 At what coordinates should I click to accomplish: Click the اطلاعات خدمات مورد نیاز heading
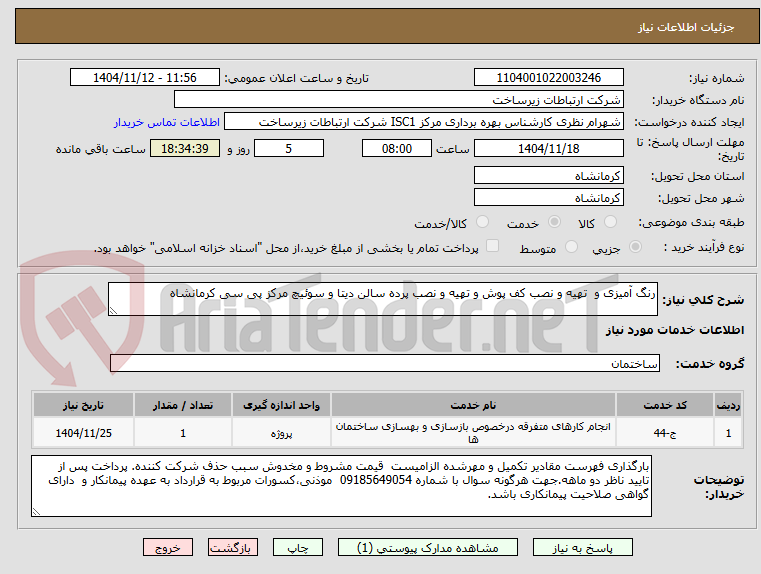pyautogui.click(x=674, y=330)
